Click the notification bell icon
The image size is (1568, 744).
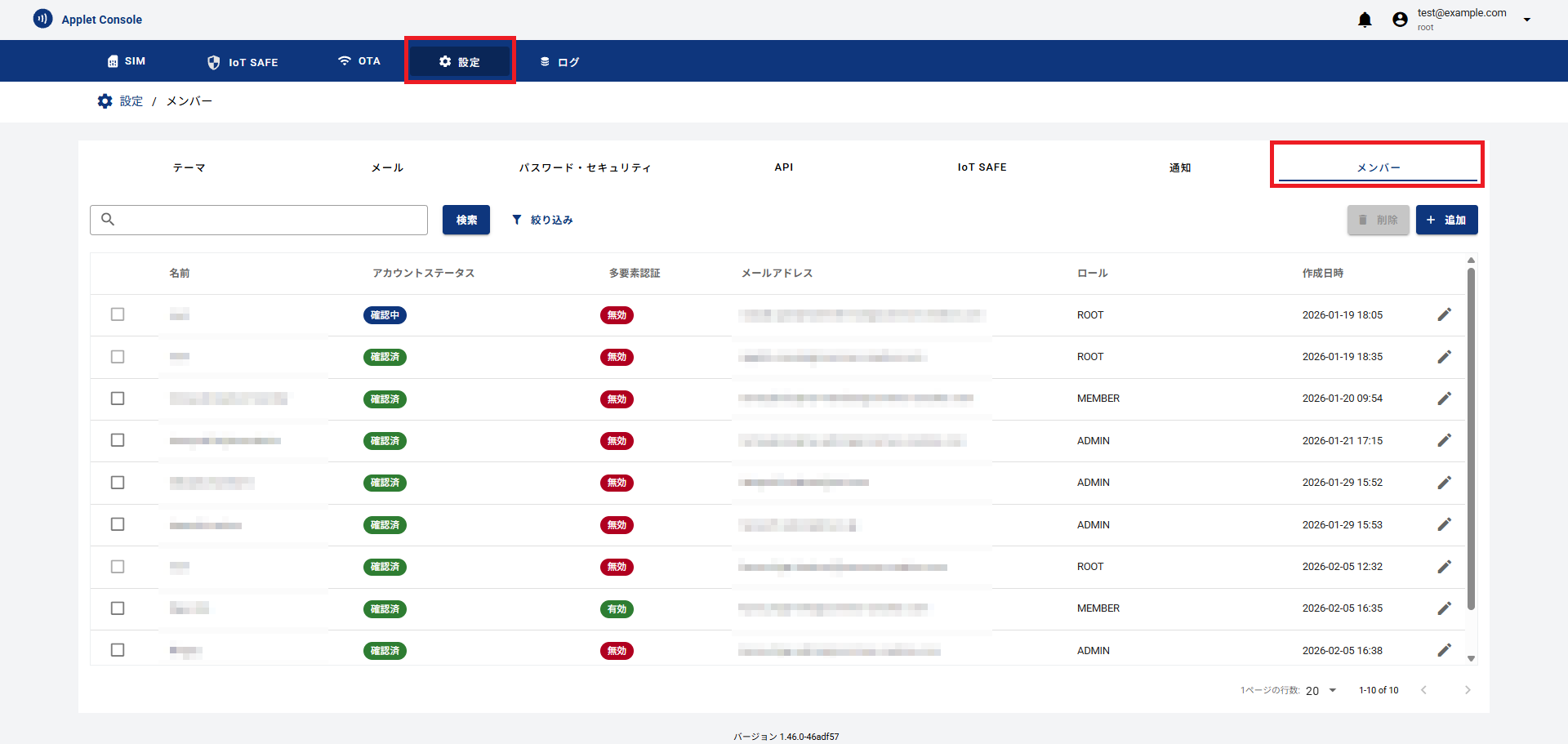(x=1365, y=20)
